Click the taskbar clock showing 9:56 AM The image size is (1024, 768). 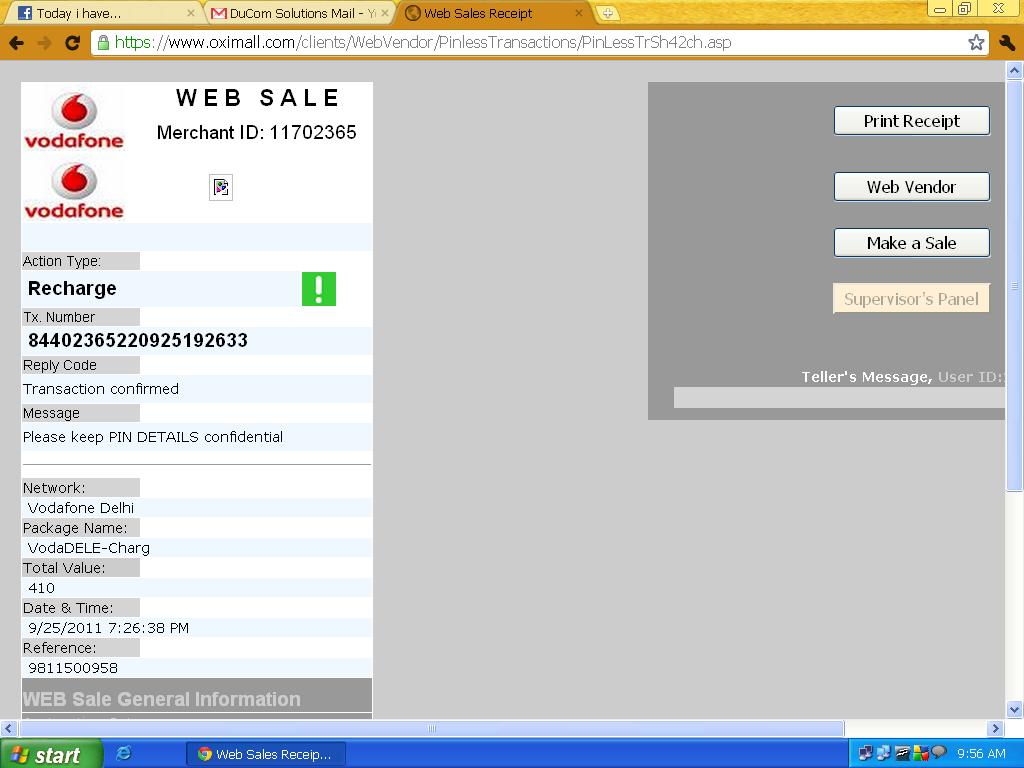point(981,754)
